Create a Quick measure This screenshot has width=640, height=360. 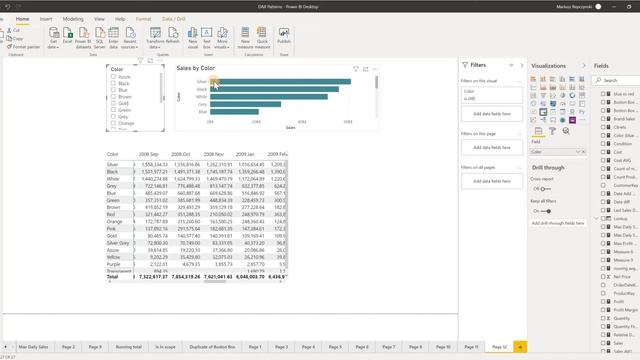click(262, 38)
